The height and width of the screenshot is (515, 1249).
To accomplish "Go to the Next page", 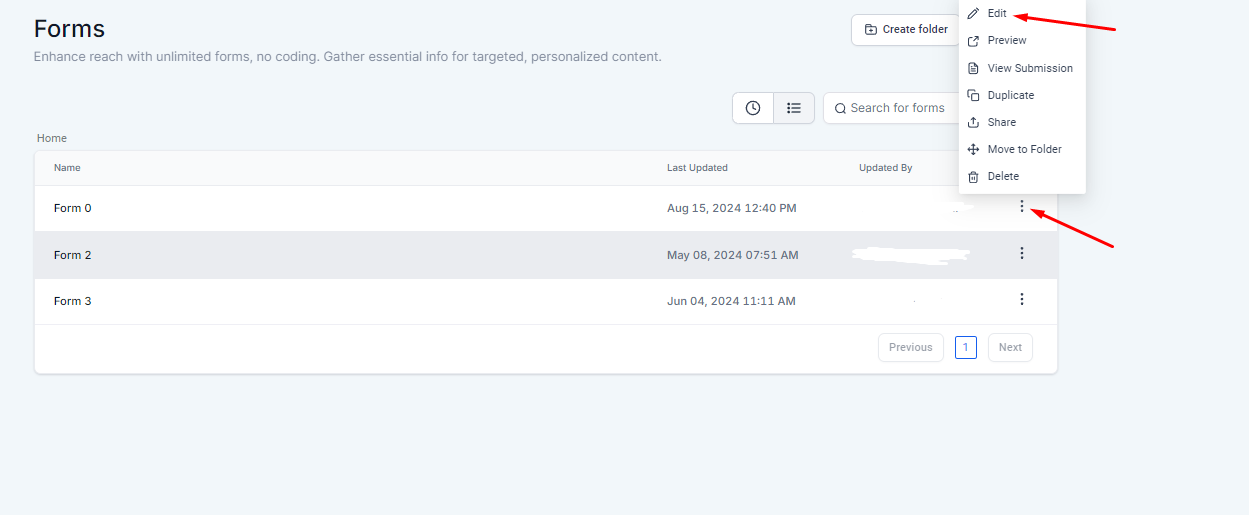I will point(1010,348).
